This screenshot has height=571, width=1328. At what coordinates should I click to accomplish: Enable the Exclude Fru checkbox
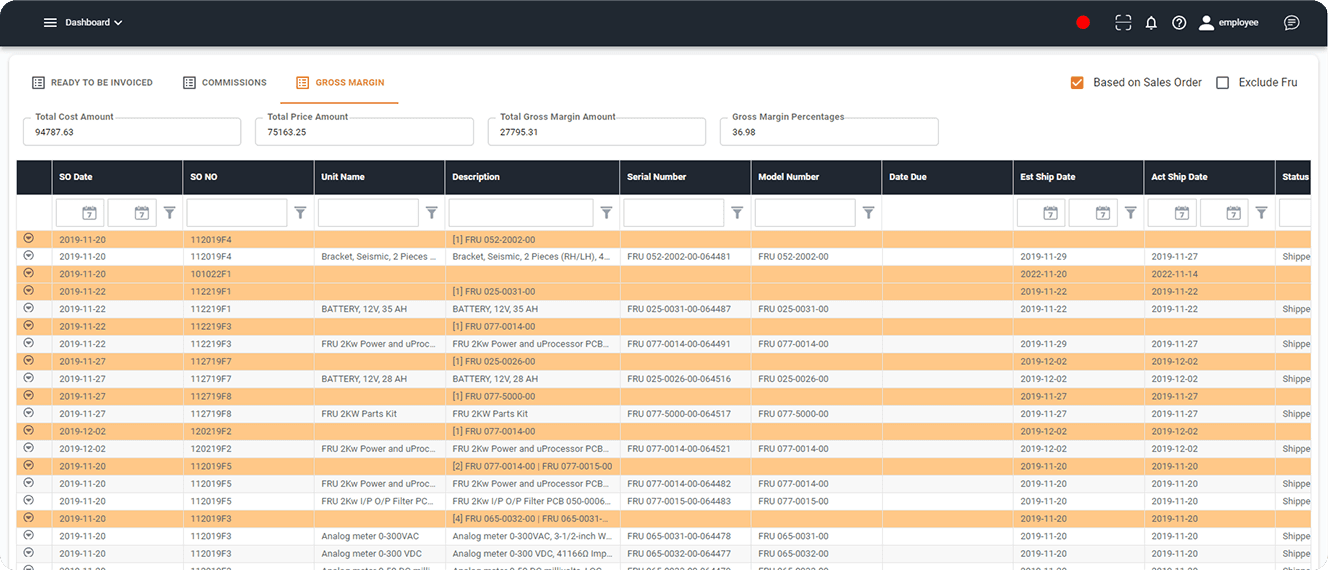tap(1222, 83)
